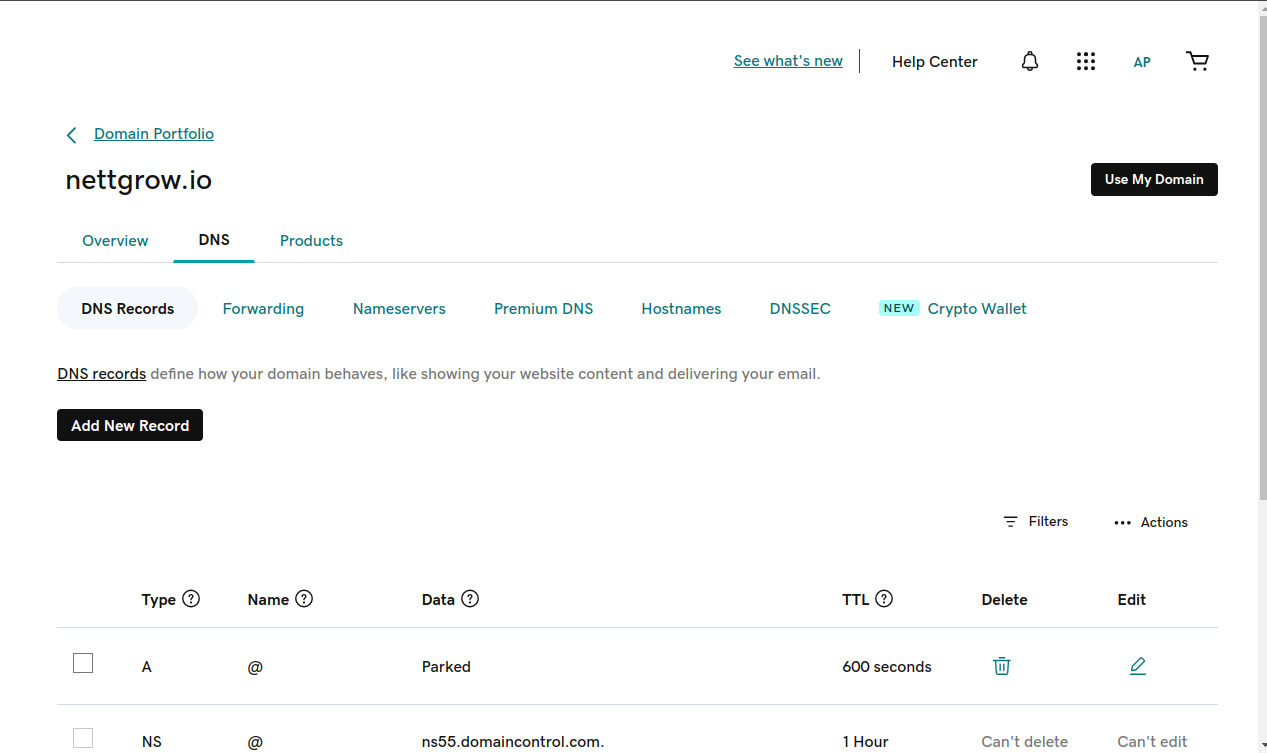Click the Add New Record button
1267x753 pixels.
tap(130, 425)
